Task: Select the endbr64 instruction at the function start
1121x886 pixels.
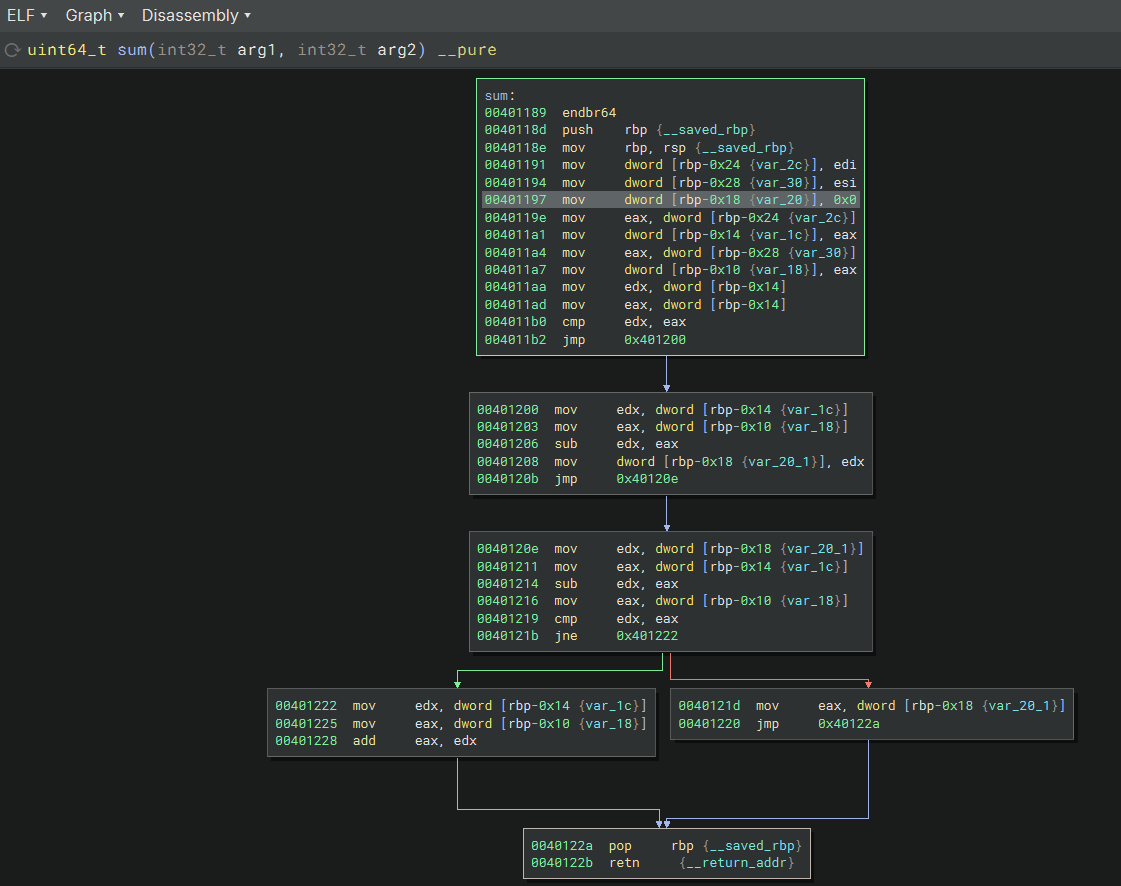Action: click(589, 112)
